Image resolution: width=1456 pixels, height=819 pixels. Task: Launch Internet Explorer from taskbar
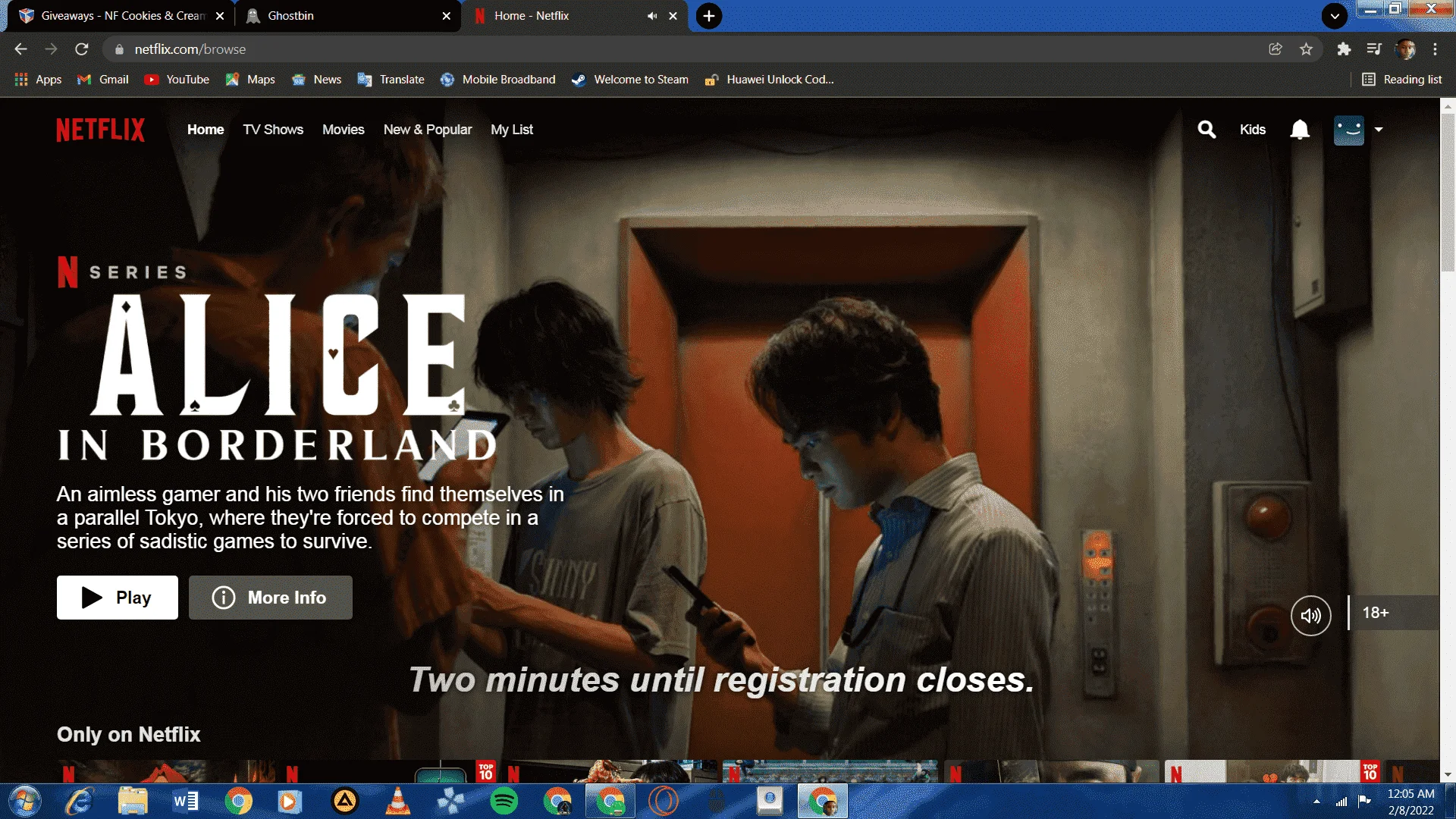(79, 801)
